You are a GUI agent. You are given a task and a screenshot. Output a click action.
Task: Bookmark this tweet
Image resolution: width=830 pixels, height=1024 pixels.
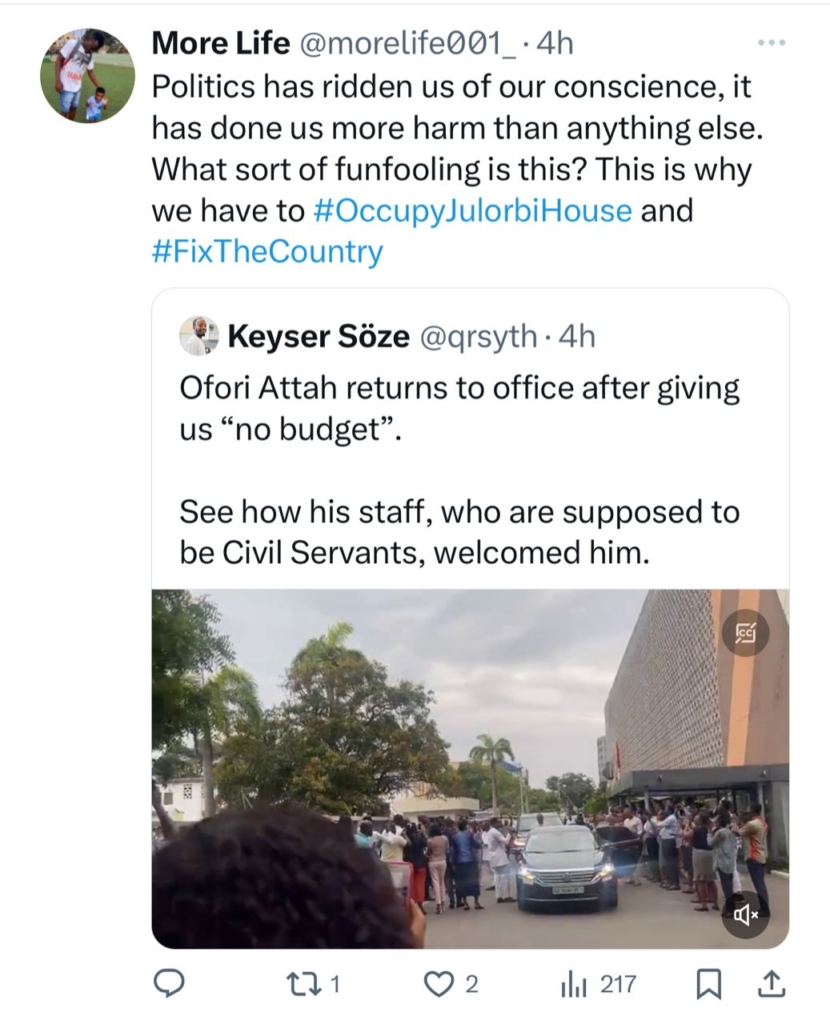709,984
